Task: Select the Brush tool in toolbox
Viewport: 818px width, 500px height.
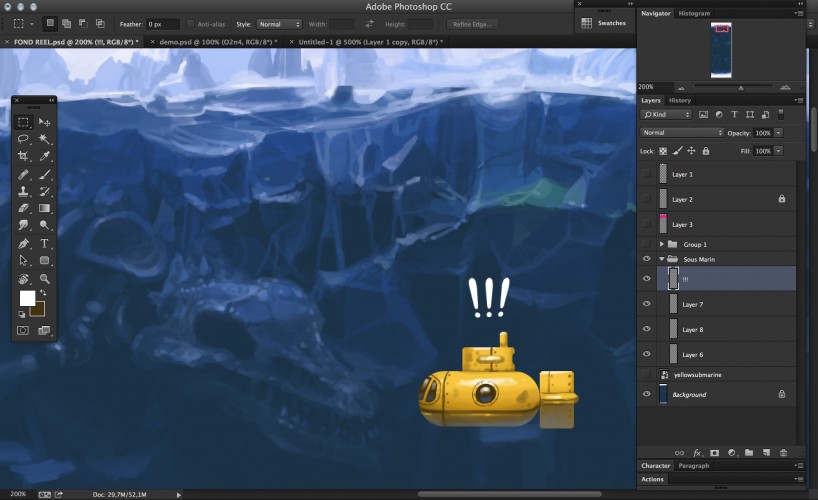Action: (44, 175)
